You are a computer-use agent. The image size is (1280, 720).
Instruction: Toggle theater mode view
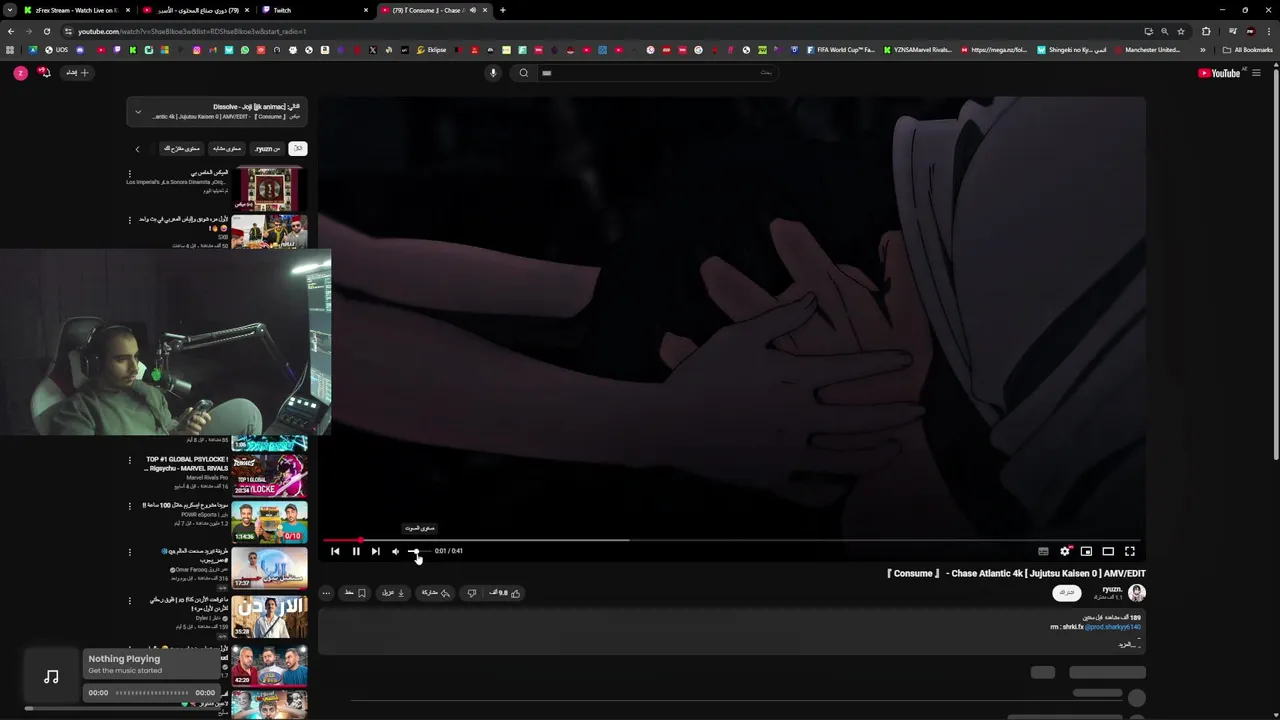[1108, 551]
